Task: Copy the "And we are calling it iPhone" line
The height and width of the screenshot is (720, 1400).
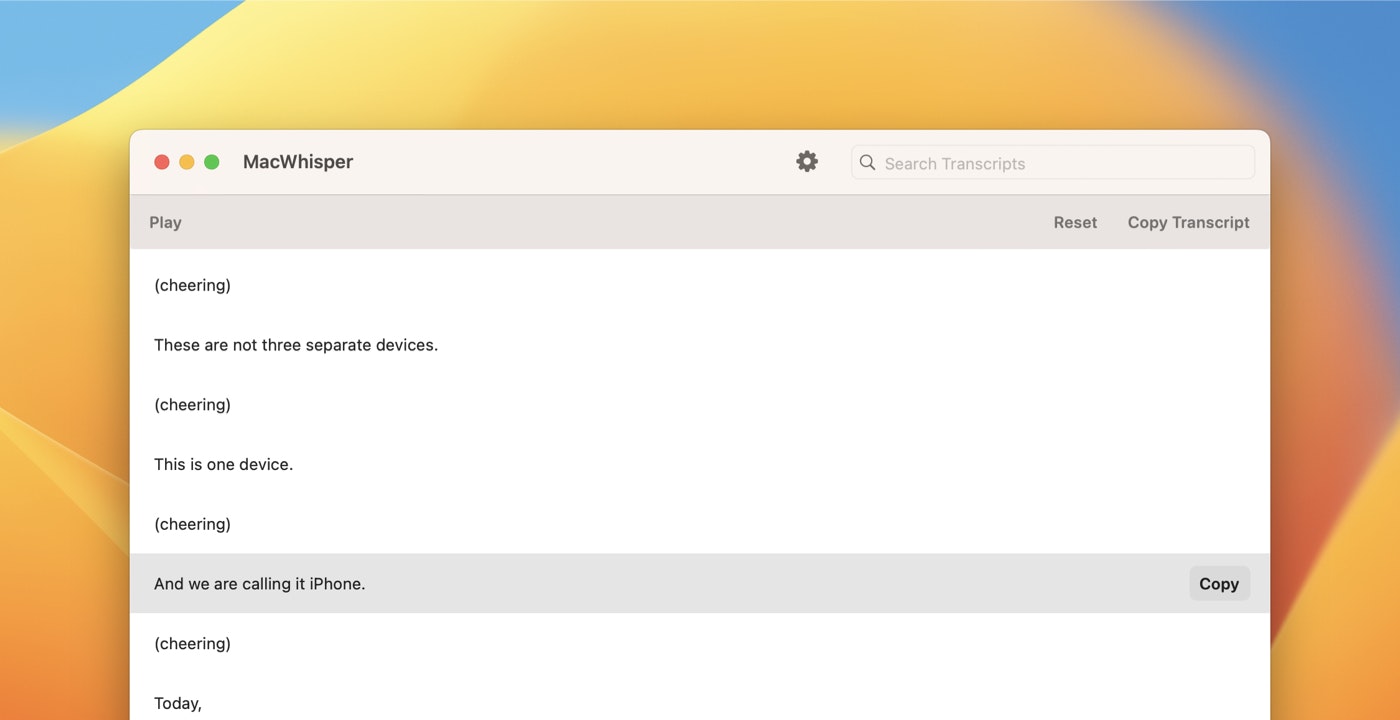Action: (x=1219, y=584)
